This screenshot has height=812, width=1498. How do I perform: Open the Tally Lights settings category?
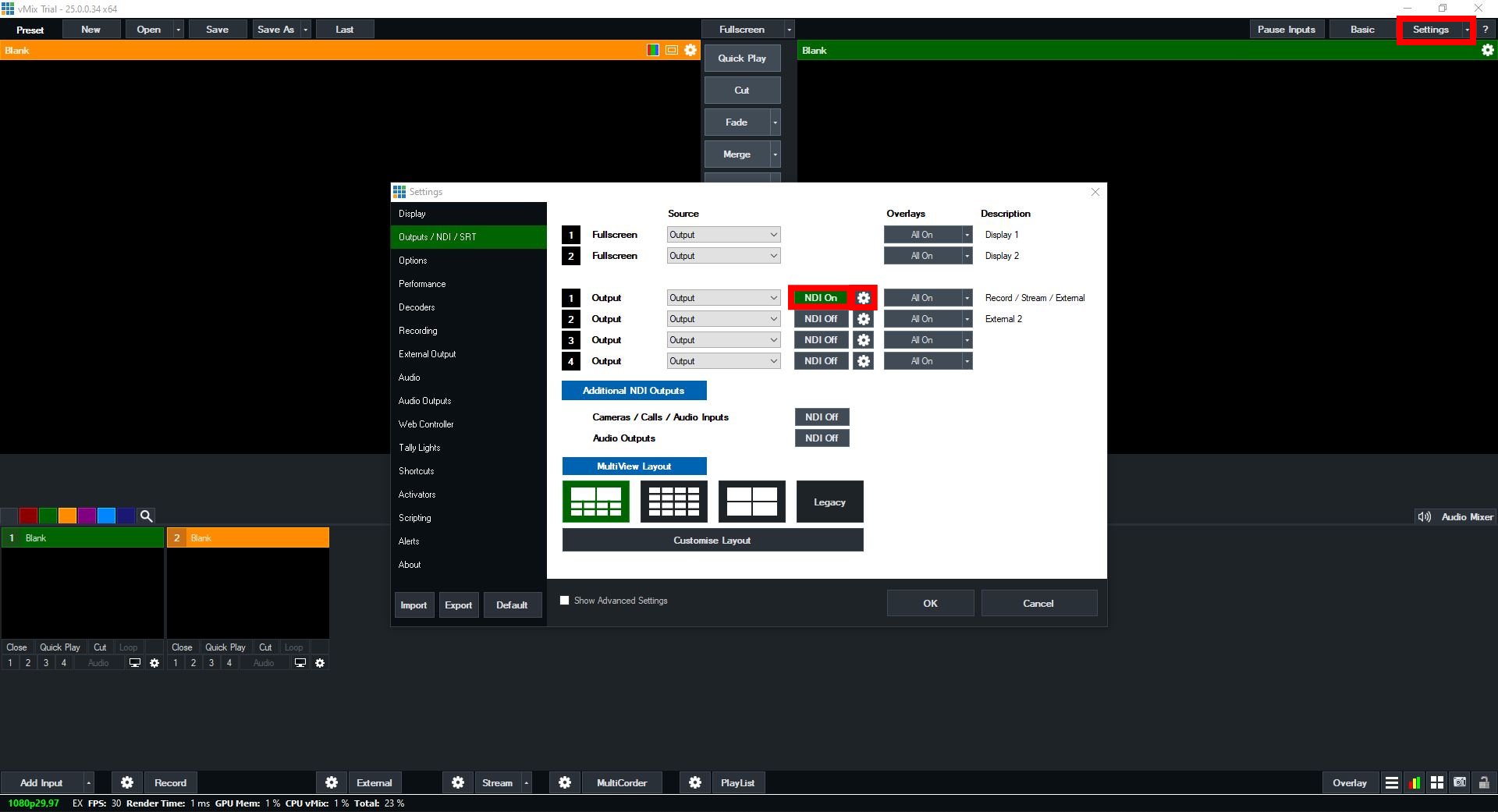pyautogui.click(x=468, y=448)
